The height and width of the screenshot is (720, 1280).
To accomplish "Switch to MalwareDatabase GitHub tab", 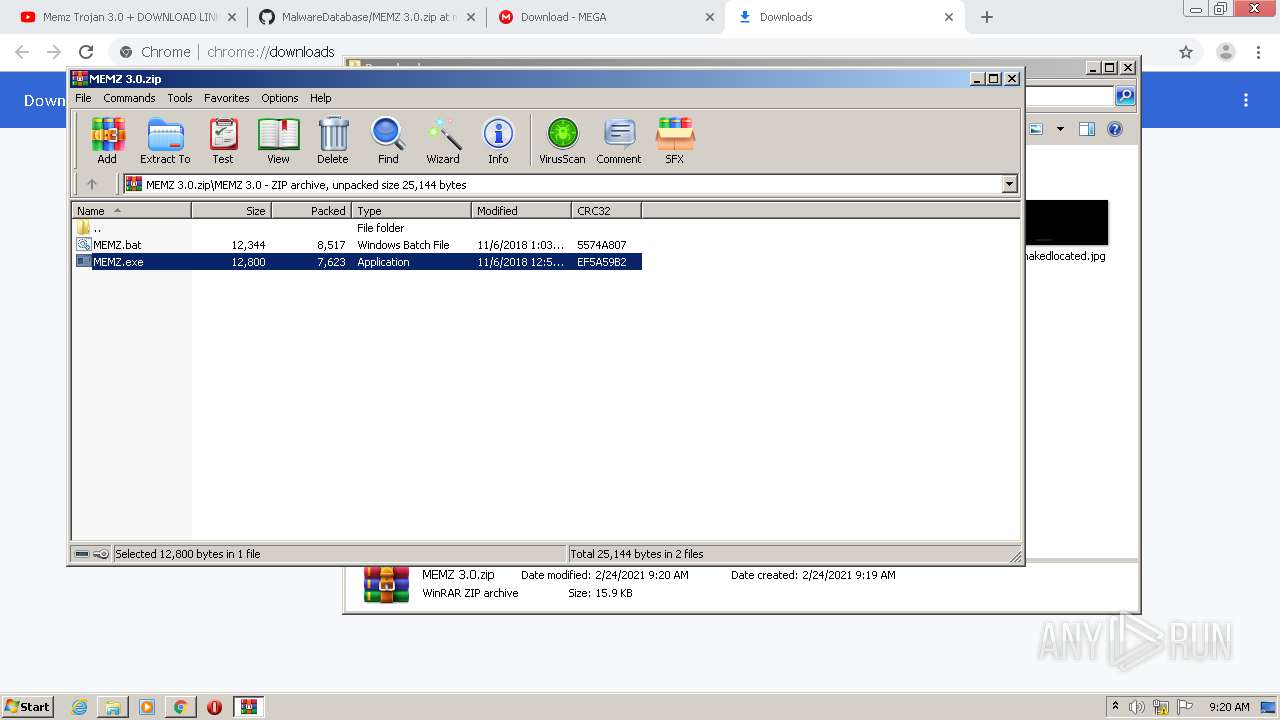I will click(x=366, y=17).
